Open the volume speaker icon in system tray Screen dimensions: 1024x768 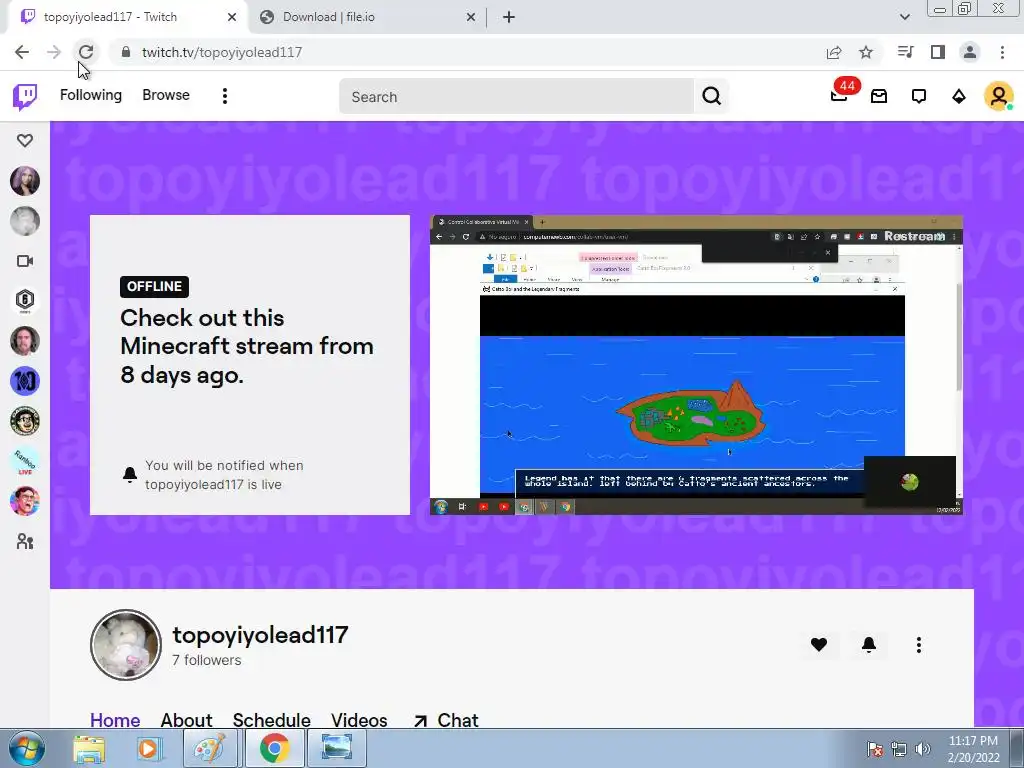coord(923,748)
